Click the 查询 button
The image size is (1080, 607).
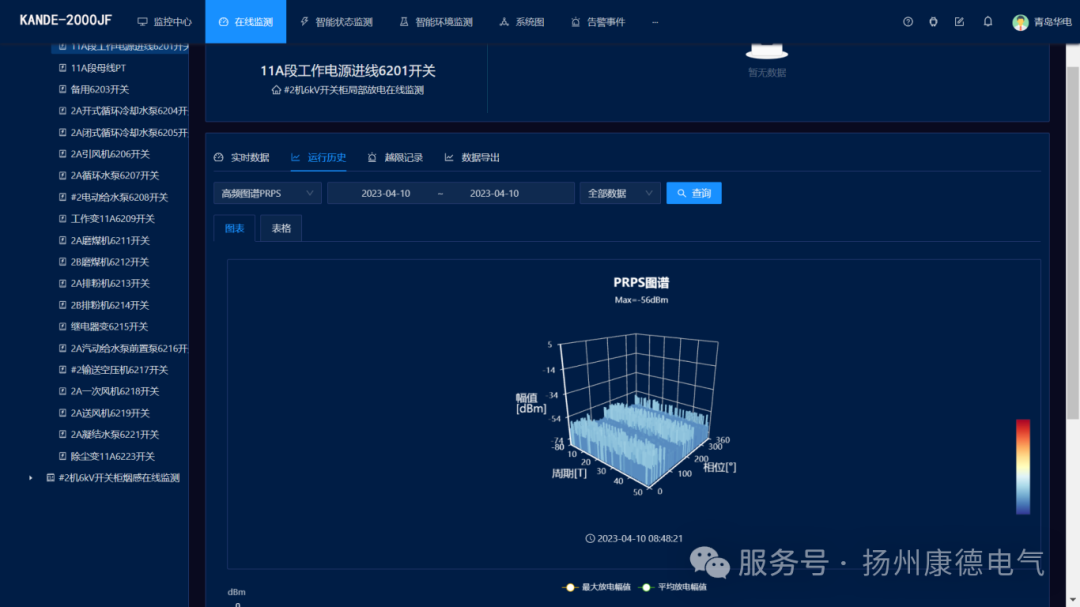694,194
